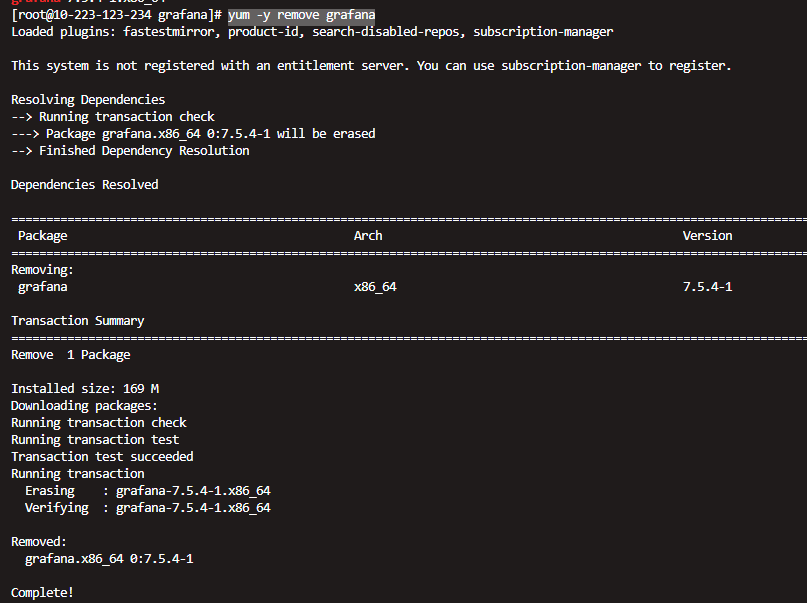Click the 'Installed size: 169 M' line
807x603 pixels.
pyautogui.click(x=85, y=388)
